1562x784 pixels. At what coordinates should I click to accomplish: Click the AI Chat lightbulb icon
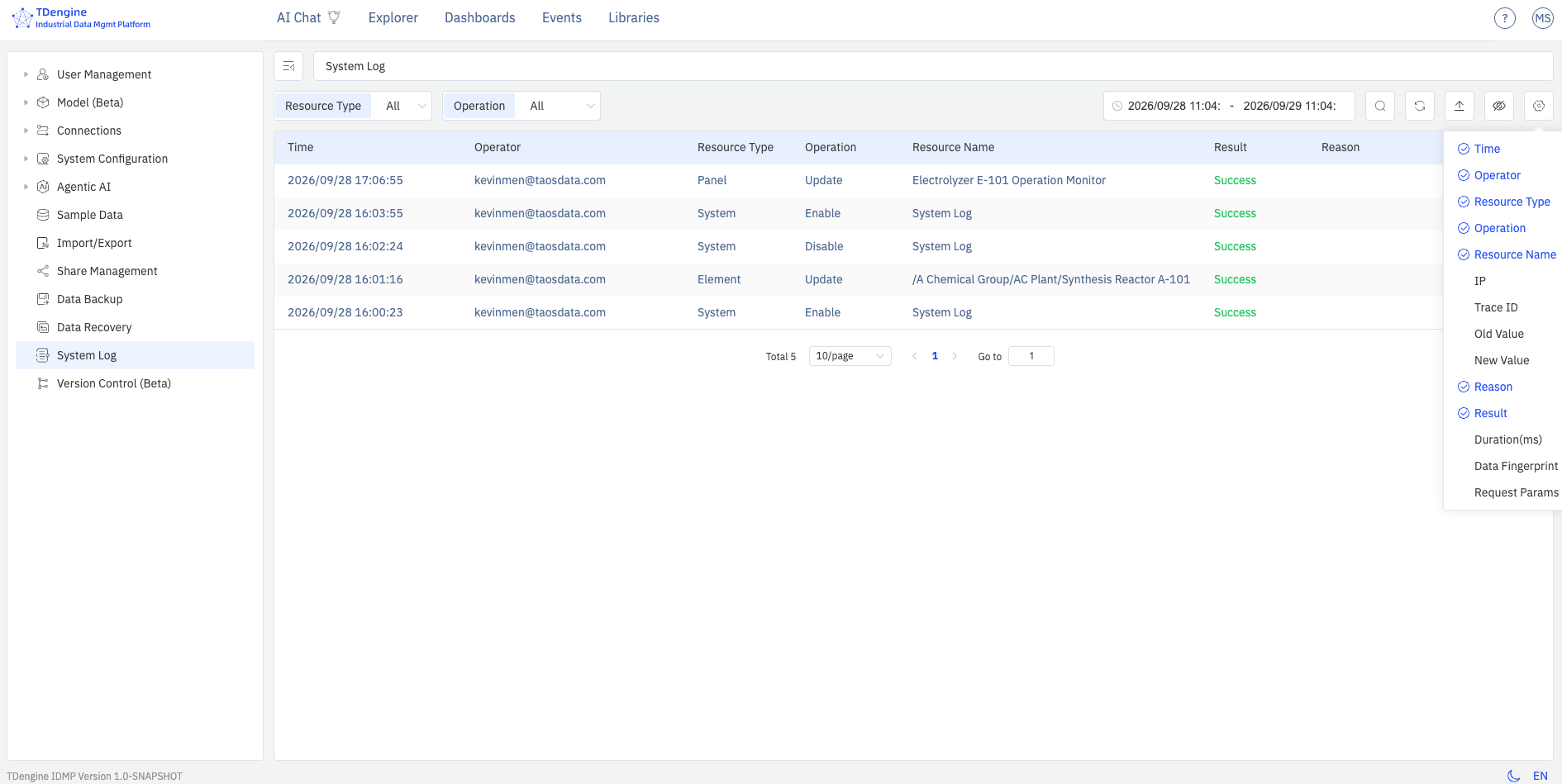tap(334, 17)
